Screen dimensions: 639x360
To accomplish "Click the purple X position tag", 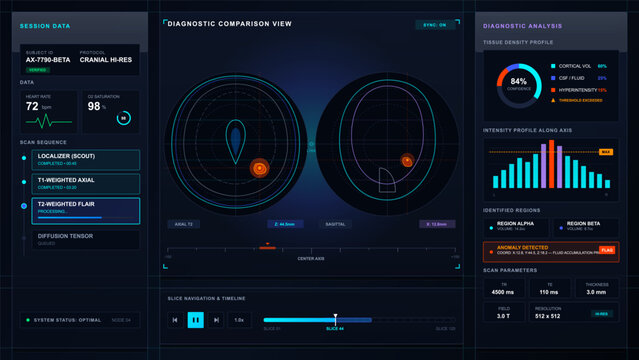I will pos(436,224).
